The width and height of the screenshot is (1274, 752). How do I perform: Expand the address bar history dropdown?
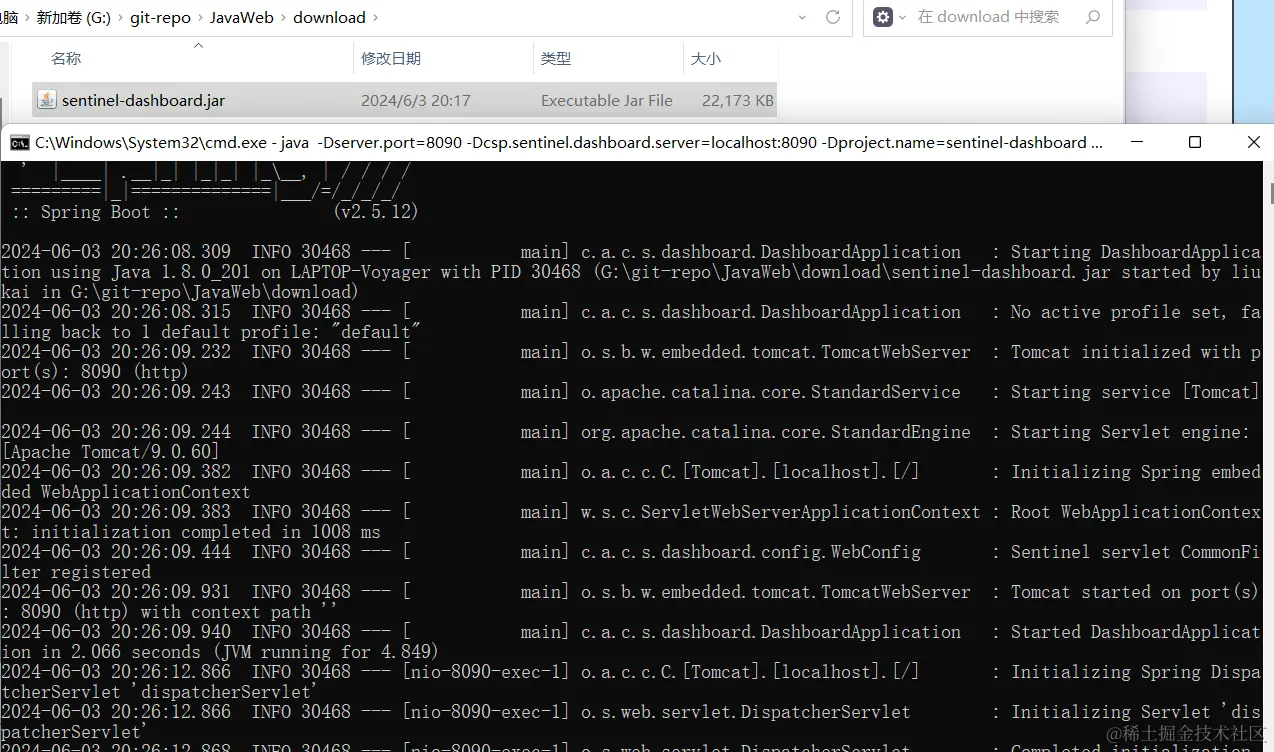[x=802, y=17]
